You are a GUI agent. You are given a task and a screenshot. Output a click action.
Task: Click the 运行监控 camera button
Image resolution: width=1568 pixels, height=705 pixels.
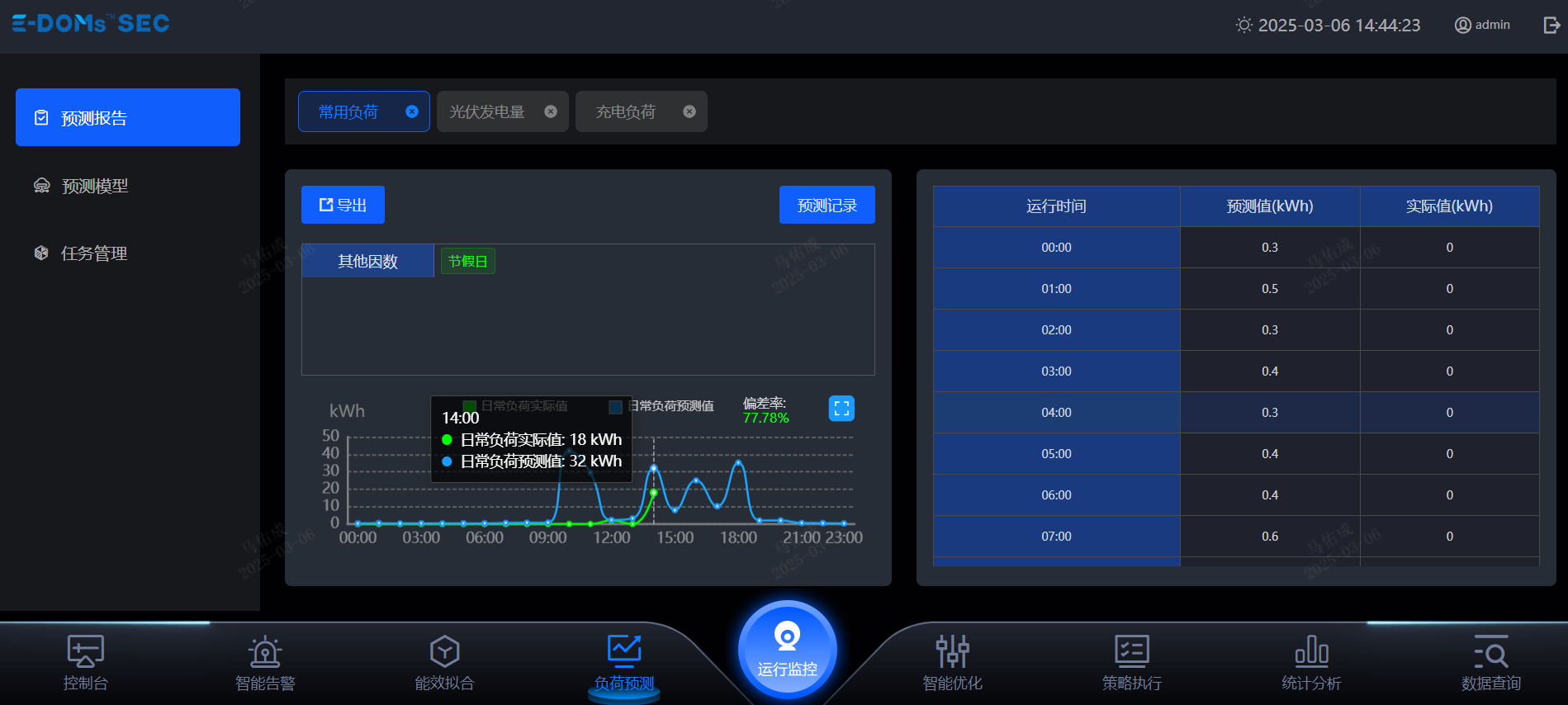pos(788,650)
